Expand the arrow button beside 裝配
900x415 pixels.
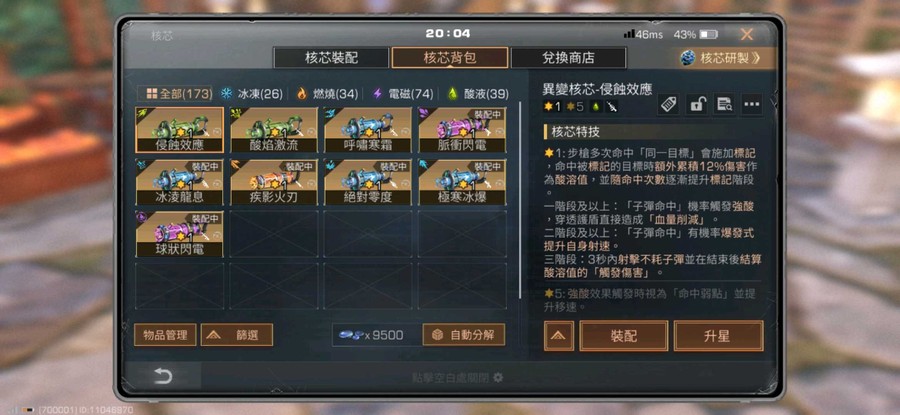(x=558, y=336)
